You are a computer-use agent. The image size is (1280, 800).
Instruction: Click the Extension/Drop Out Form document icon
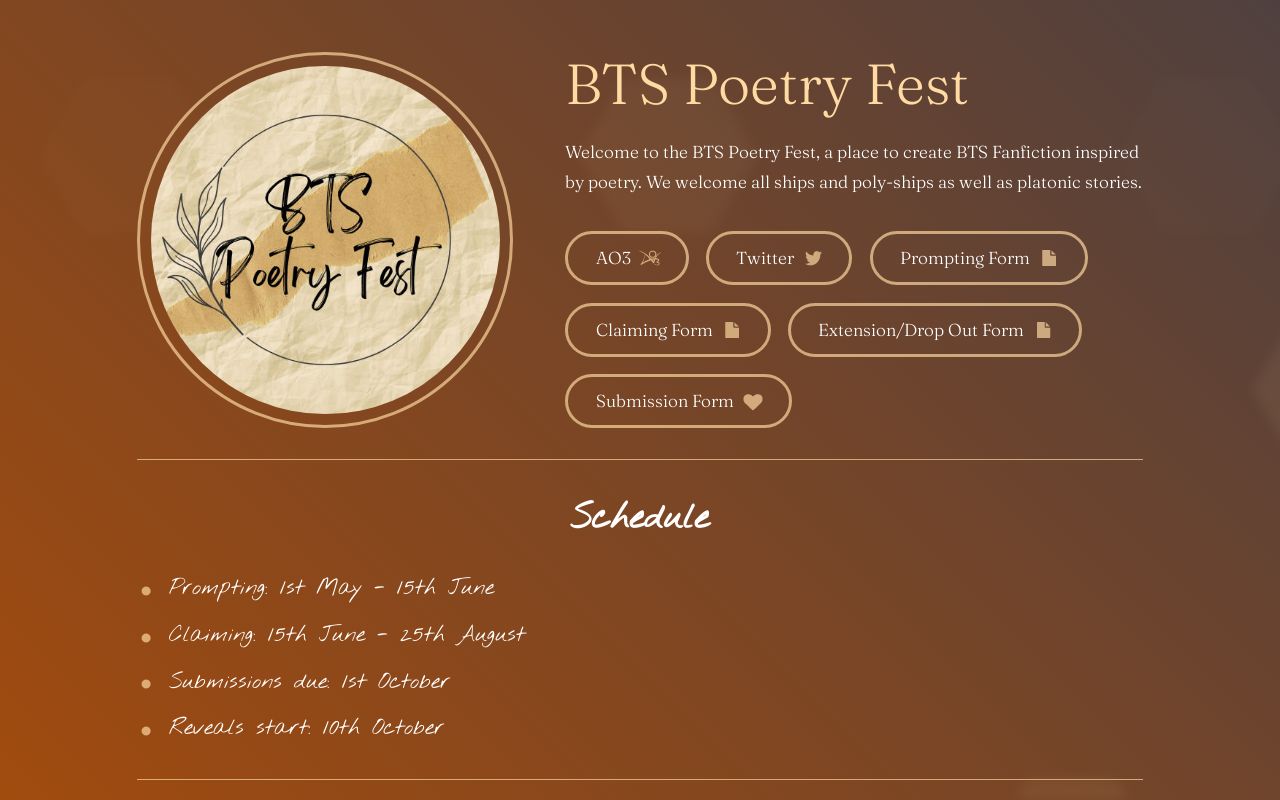pyautogui.click(x=1043, y=329)
